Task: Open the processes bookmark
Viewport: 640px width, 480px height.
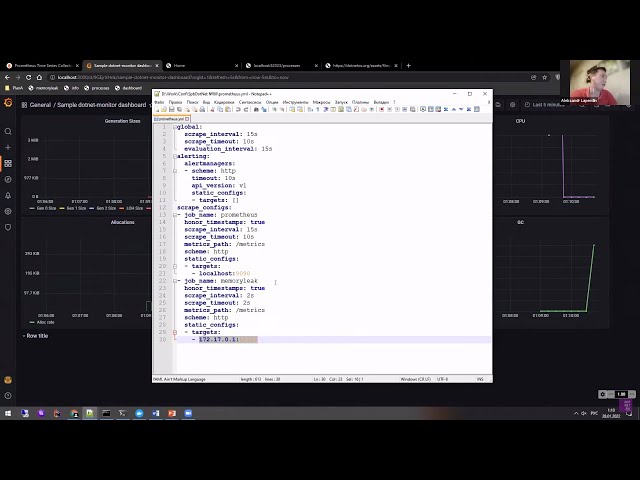Action: [x=97, y=88]
